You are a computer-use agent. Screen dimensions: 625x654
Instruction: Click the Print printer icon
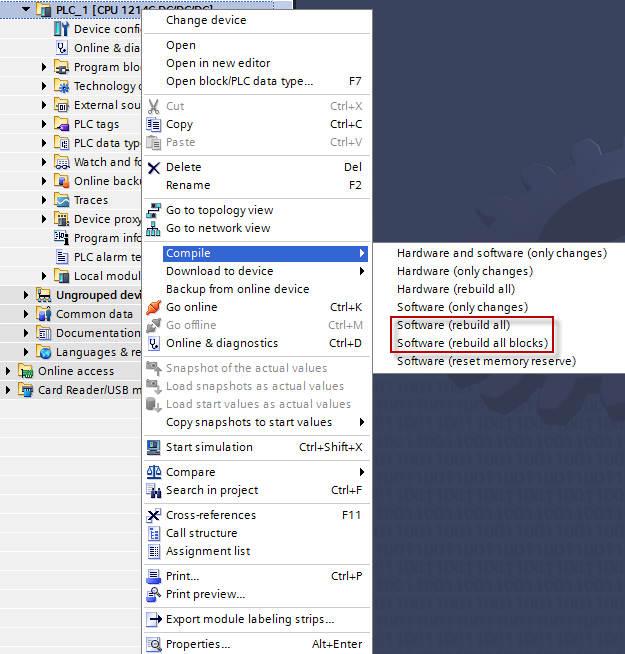pos(153,576)
